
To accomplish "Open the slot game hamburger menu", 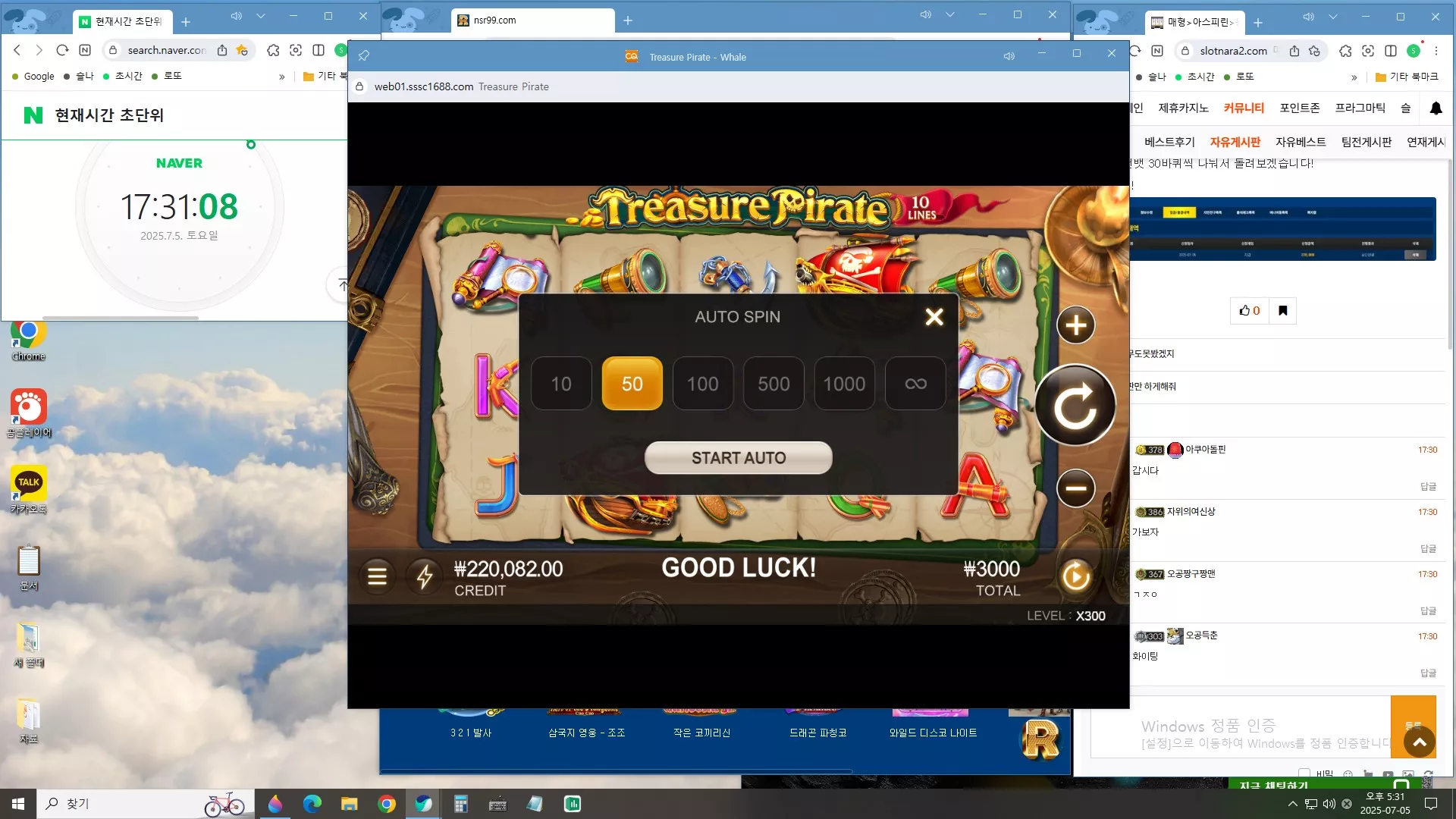I will coord(377,577).
